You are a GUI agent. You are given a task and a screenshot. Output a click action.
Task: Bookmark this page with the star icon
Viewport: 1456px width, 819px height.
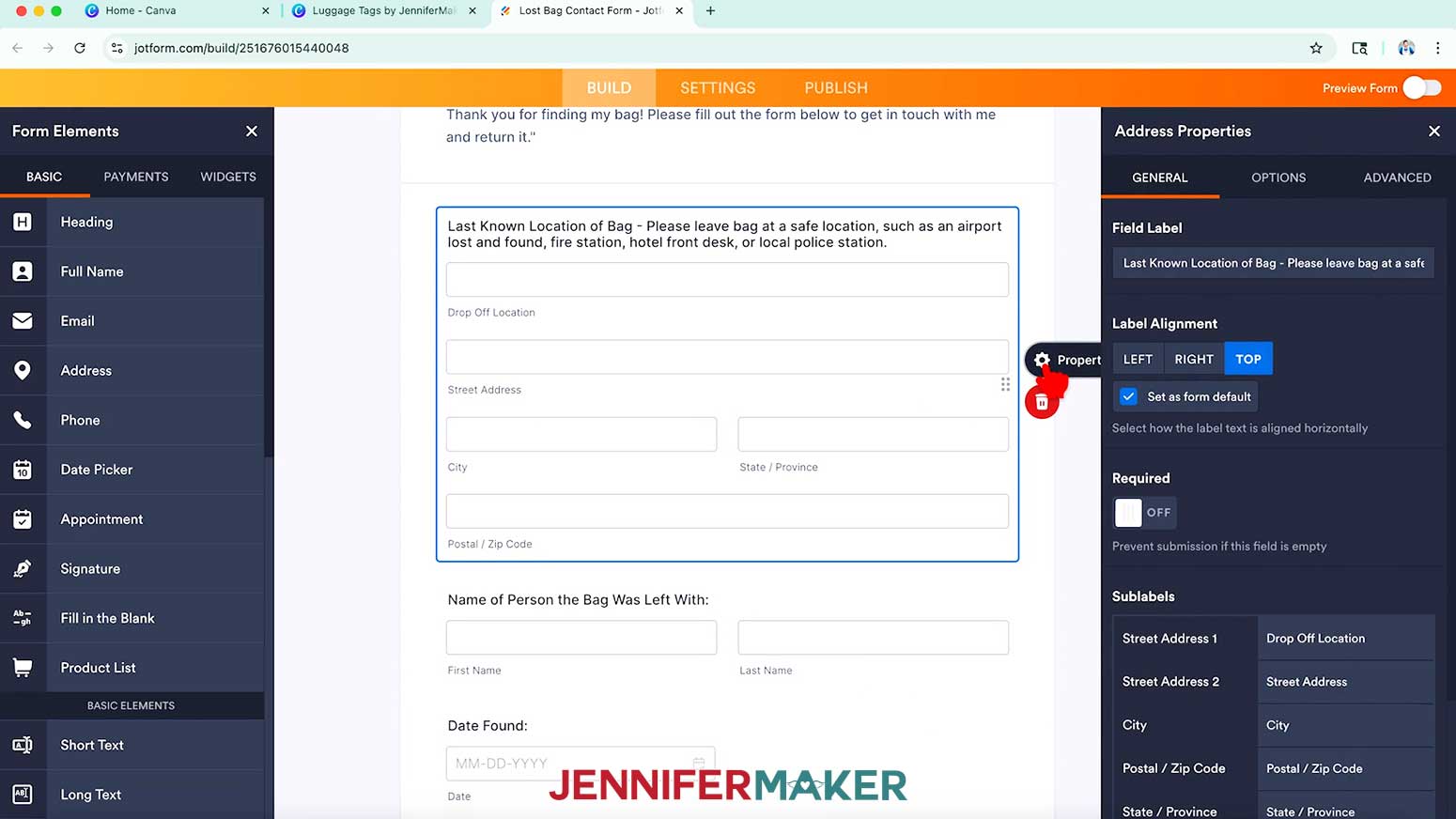coord(1316,48)
